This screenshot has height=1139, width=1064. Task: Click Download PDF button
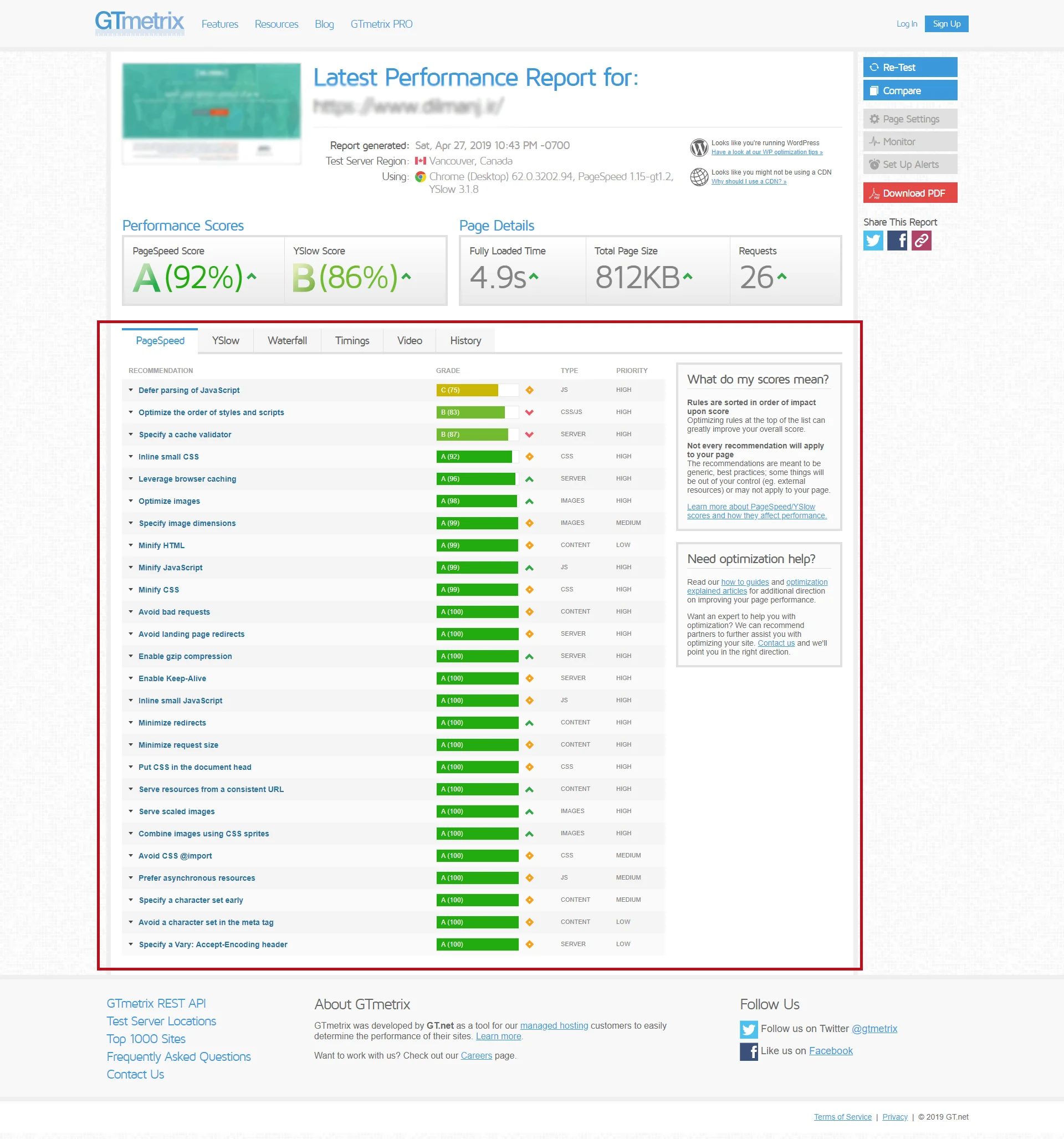[909, 193]
